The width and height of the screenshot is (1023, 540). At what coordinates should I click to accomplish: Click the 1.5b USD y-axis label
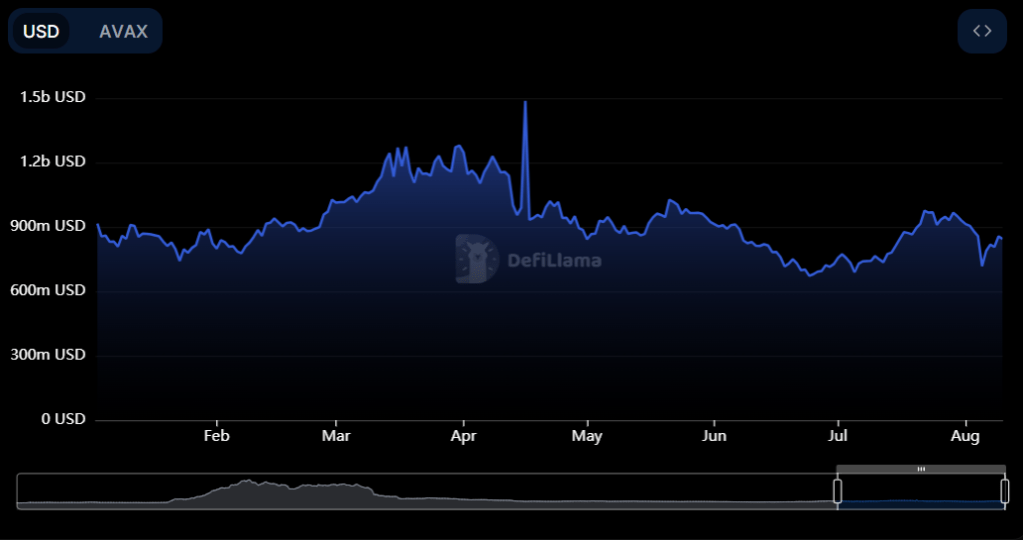pos(53,97)
